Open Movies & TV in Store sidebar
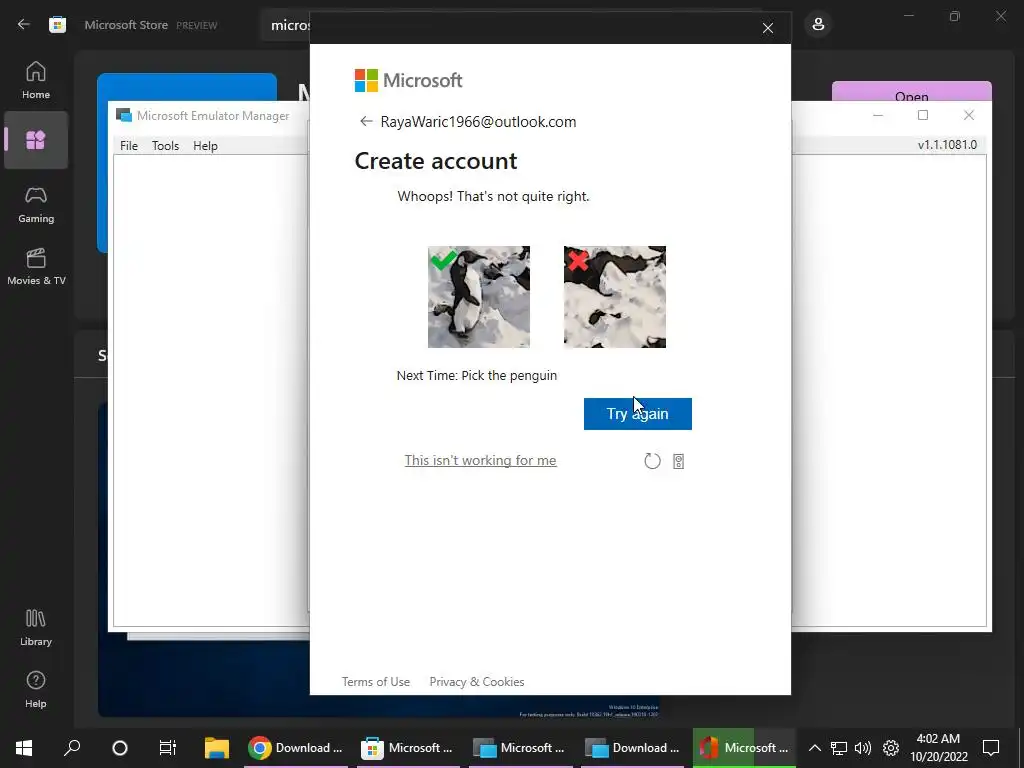1024x768 pixels. [36, 266]
